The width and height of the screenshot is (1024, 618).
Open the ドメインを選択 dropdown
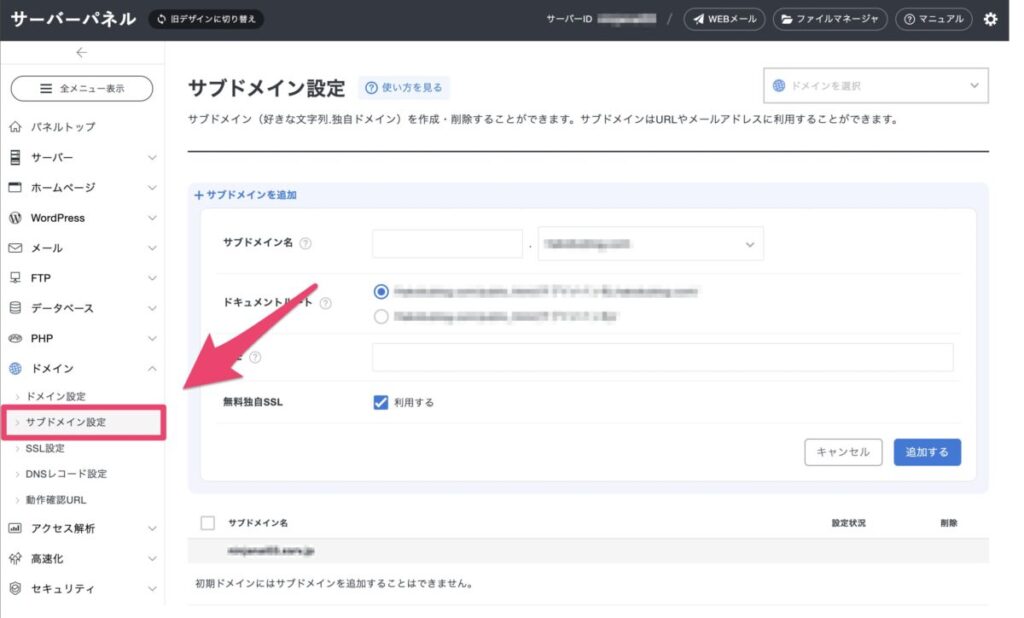point(875,86)
